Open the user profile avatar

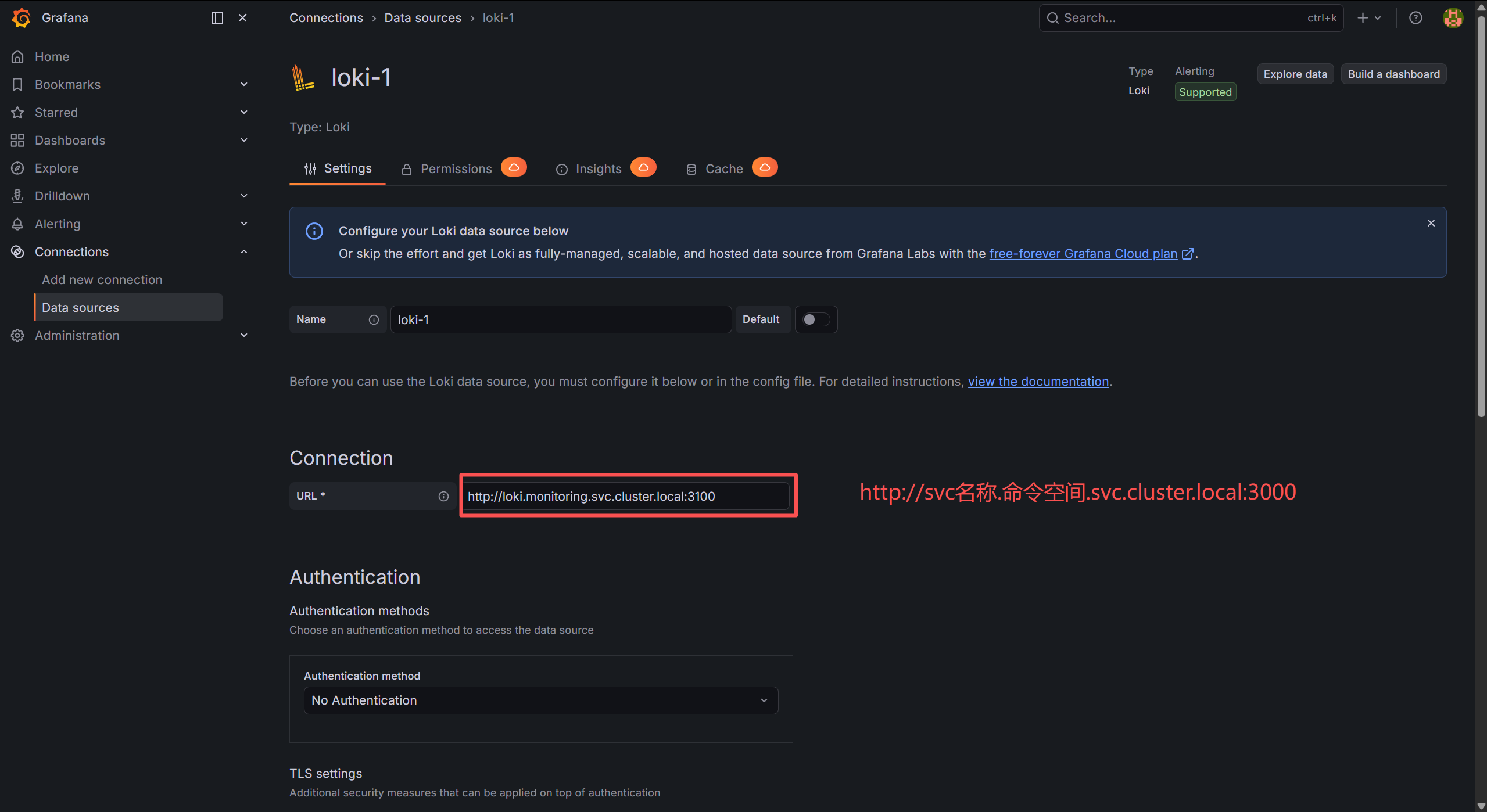[1453, 18]
